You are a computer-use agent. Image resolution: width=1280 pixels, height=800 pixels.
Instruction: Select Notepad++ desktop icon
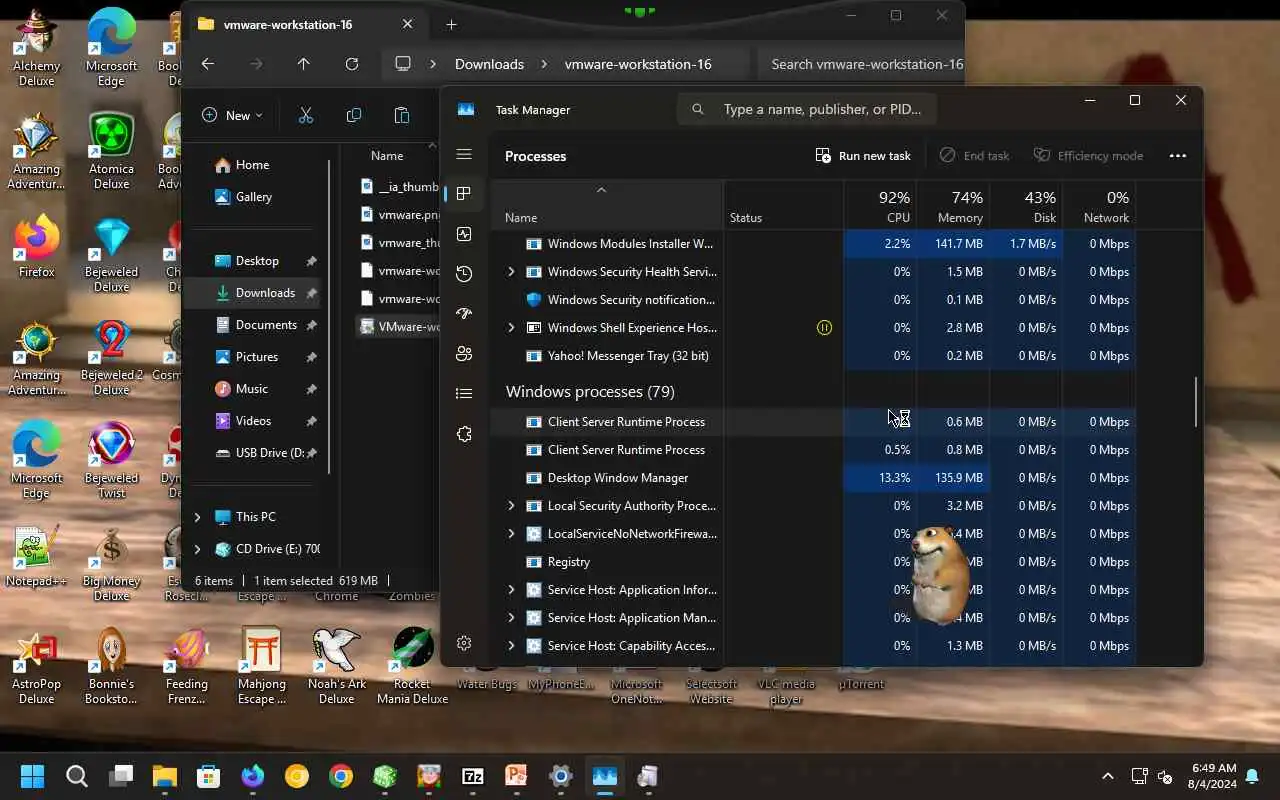pyautogui.click(x=37, y=556)
